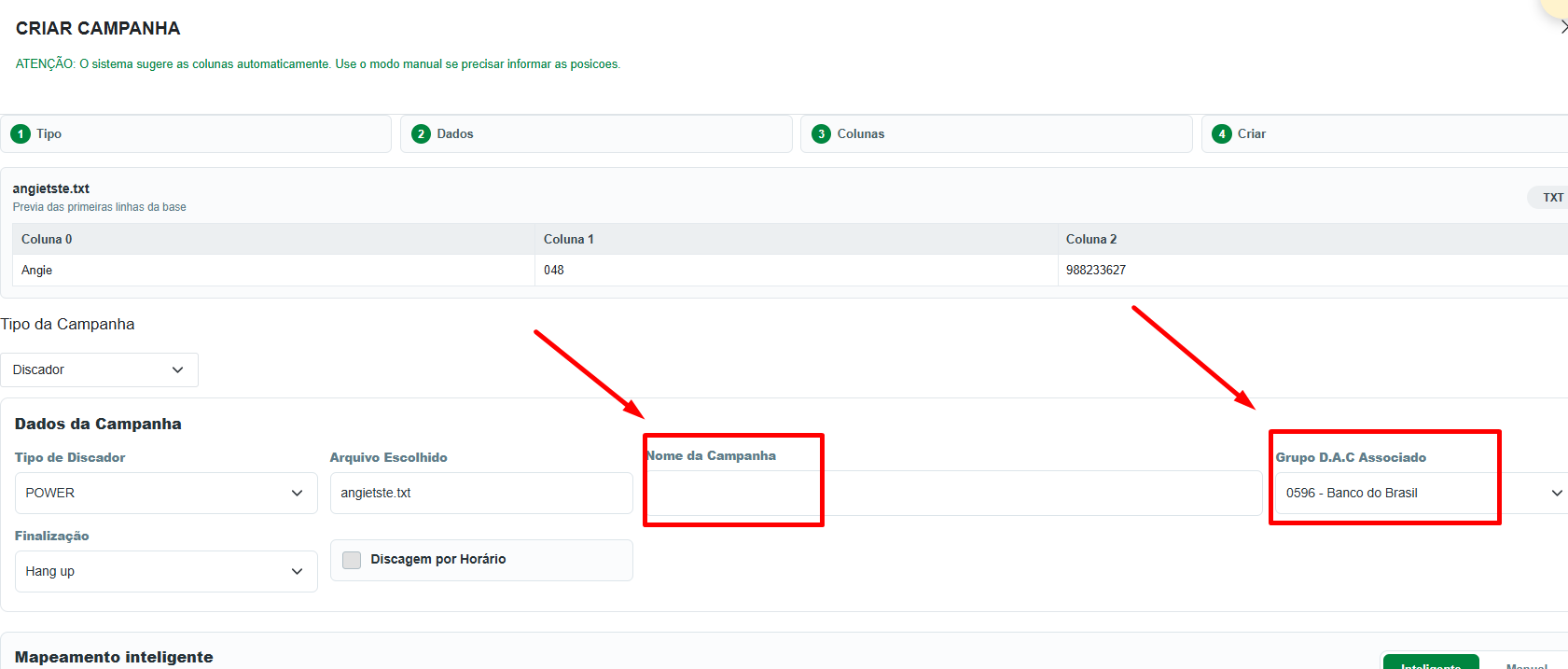Click the ATENÇÃO warning text
The width and height of the screenshot is (1568, 669).
(318, 64)
